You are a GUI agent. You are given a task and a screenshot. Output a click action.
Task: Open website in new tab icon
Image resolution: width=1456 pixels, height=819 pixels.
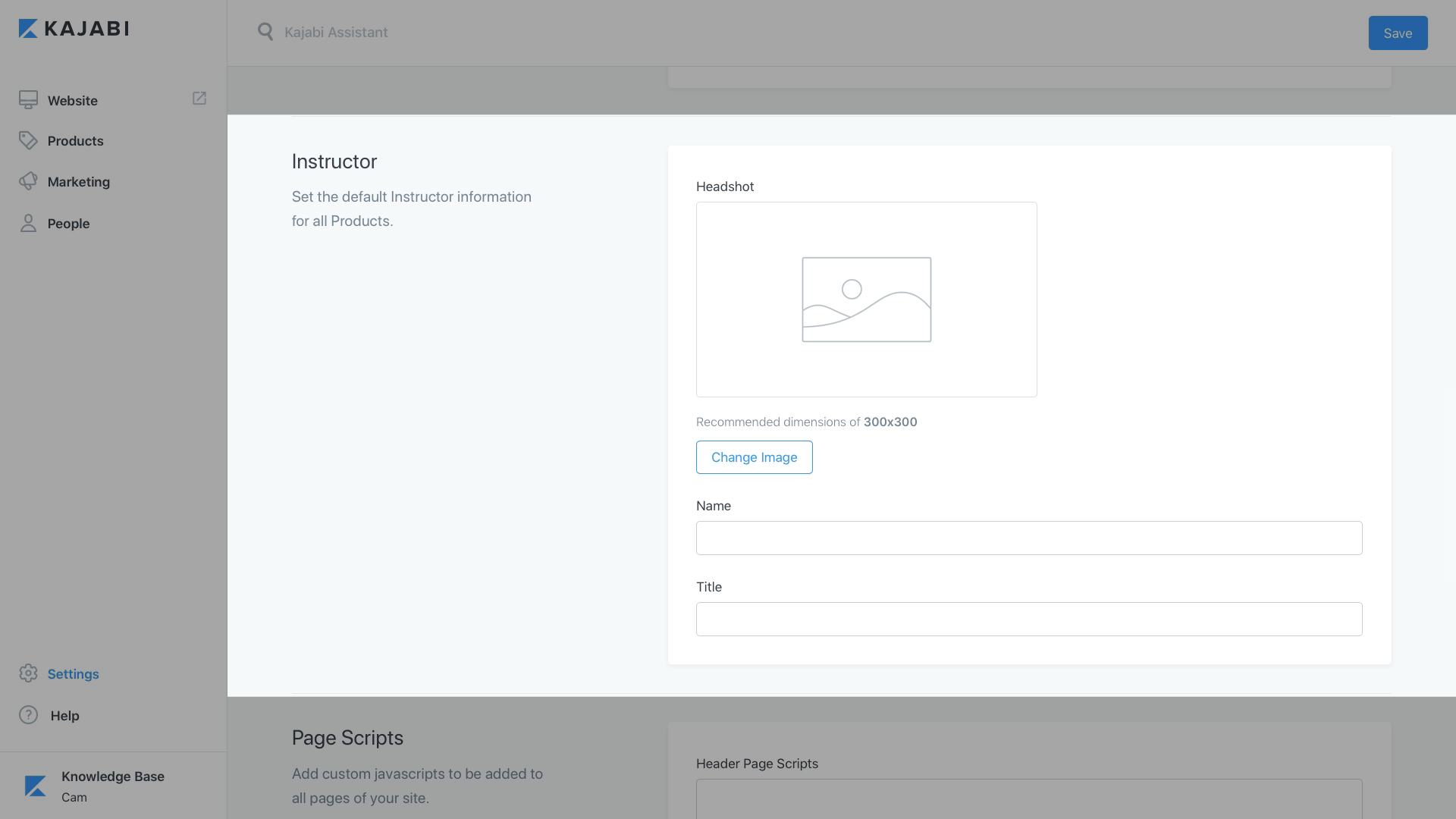pos(199,99)
